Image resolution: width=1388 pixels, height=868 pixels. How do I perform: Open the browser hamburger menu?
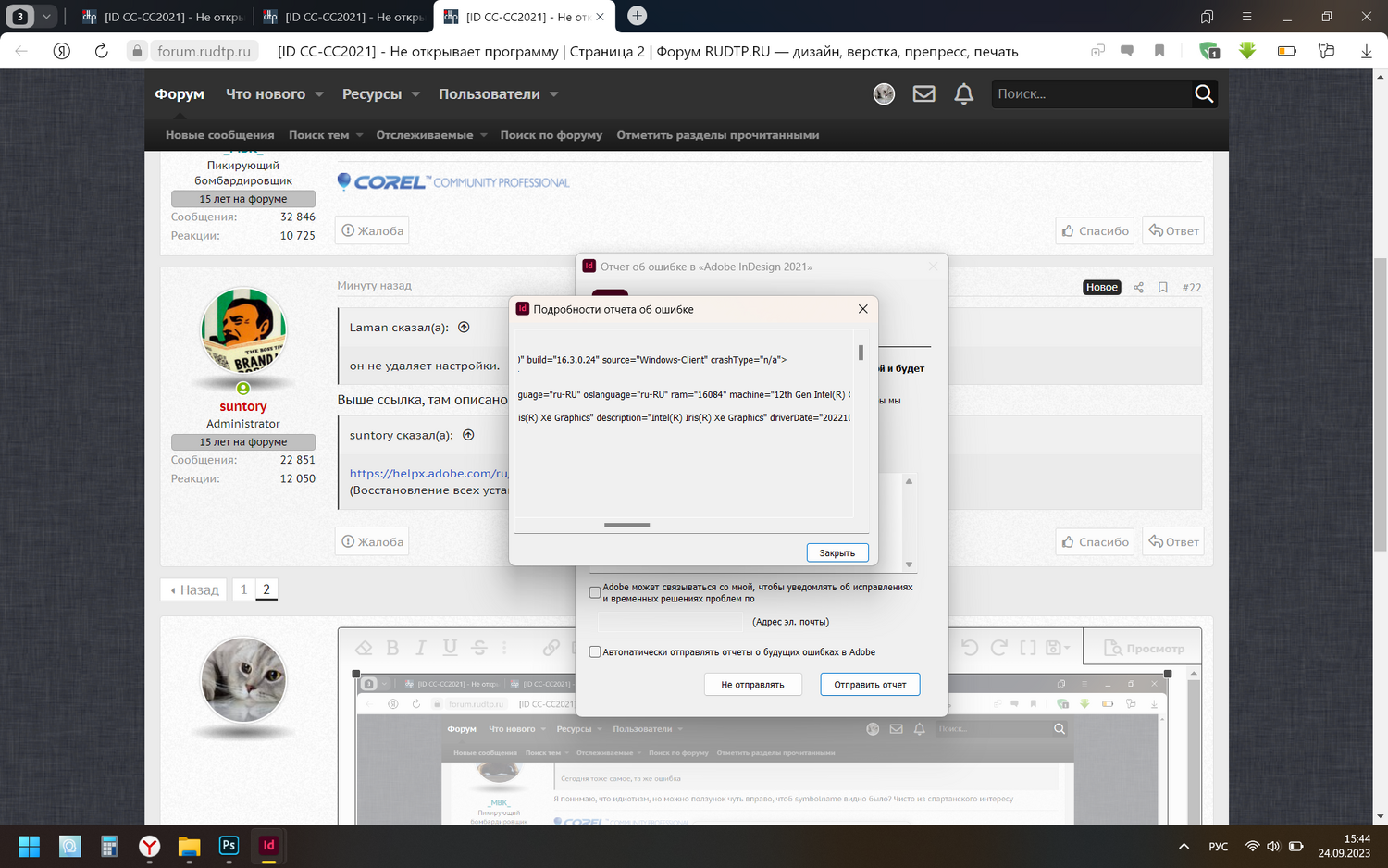tap(1246, 17)
